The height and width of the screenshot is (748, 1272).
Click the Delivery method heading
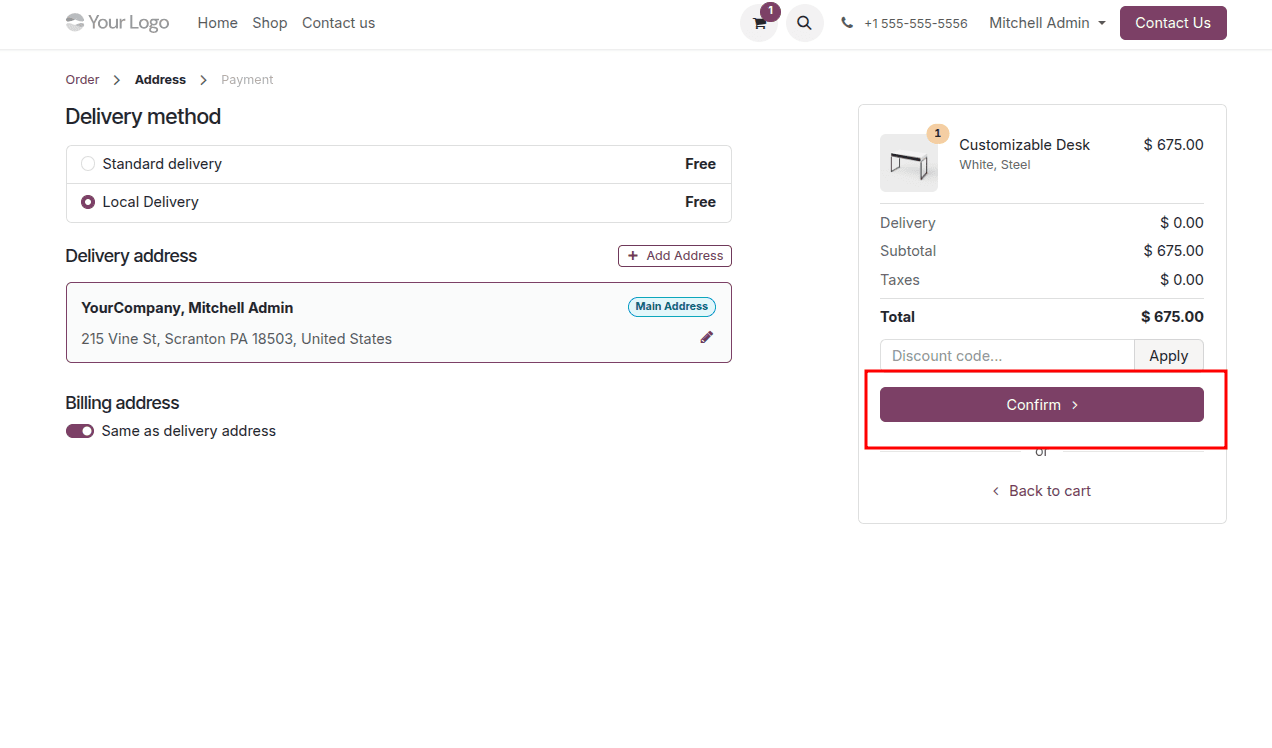pyautogui.click(x=143, y=117)
